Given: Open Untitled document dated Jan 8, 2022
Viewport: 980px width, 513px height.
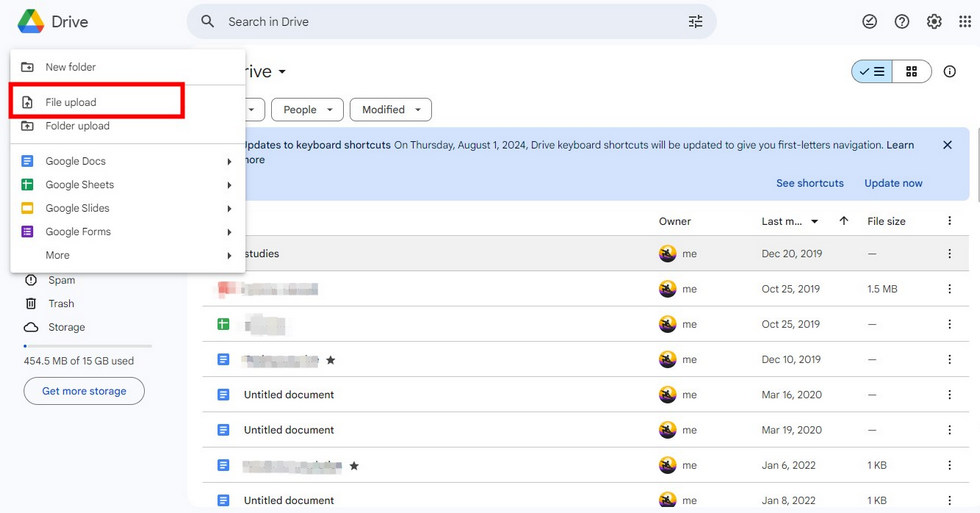Looking at the screenshot, I should tap(289, 501).
